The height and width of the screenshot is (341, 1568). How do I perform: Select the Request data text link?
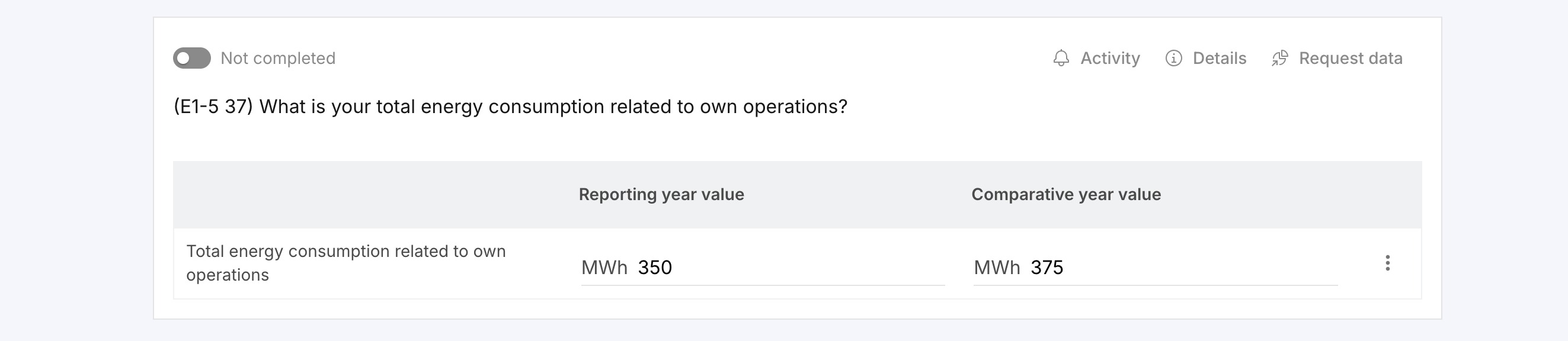pyautogui.click(x=1350, y=59)
